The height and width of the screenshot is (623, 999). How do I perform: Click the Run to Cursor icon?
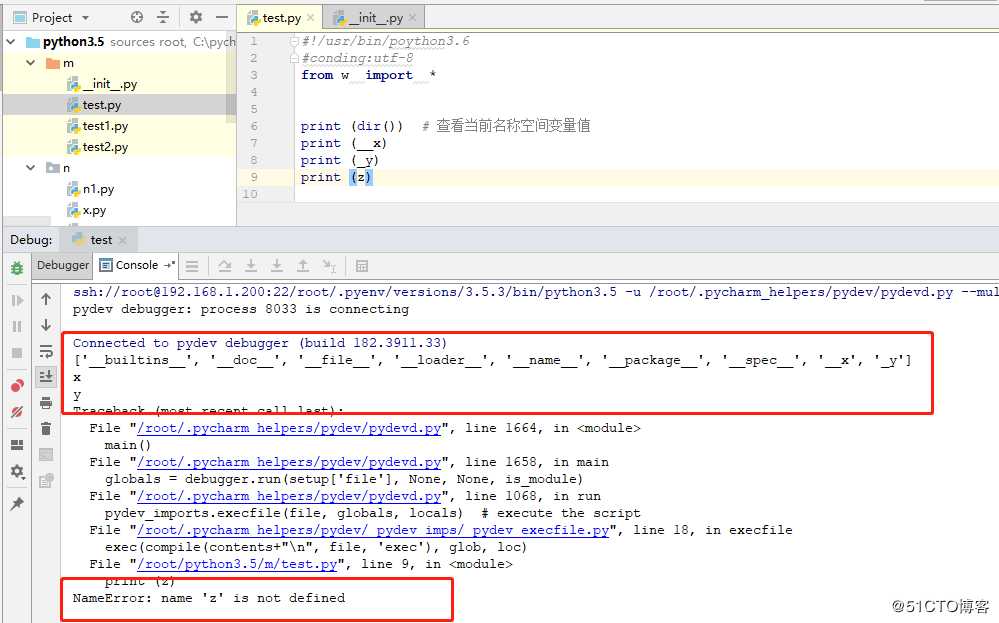coord(329,266)
